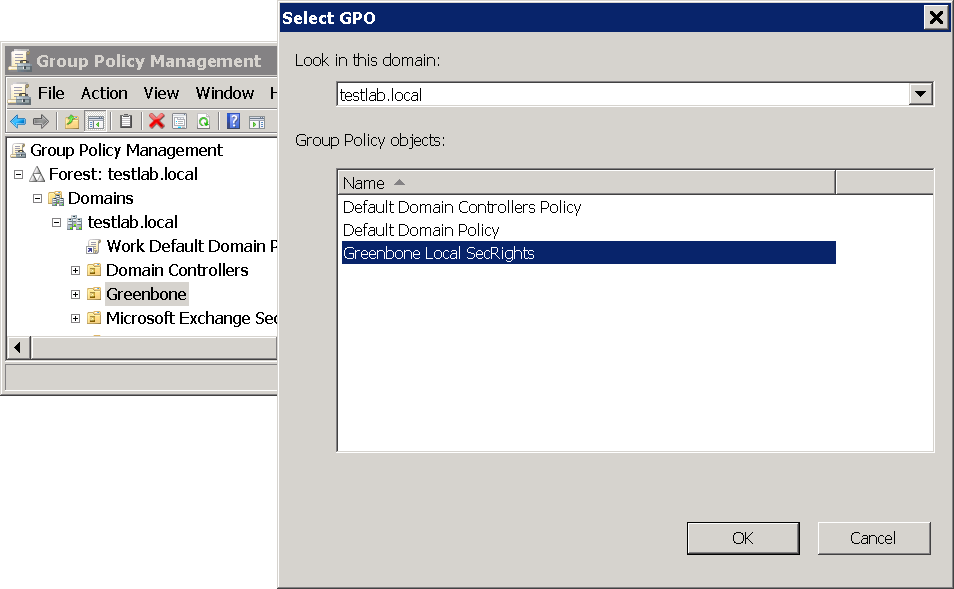Screen dimensions: 954x589
Task: Open the domain dropdown showing testlab.local
Action: coord(920,95)
